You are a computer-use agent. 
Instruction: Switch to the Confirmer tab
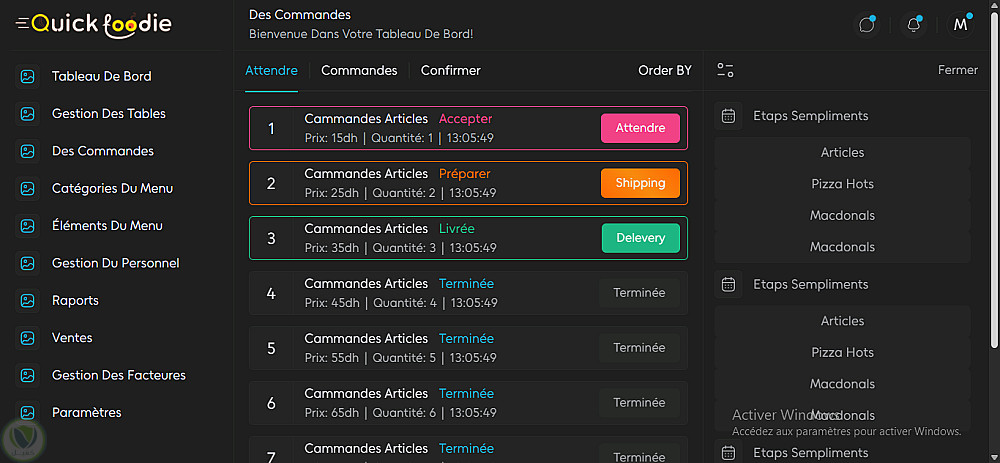coord(451,71)
